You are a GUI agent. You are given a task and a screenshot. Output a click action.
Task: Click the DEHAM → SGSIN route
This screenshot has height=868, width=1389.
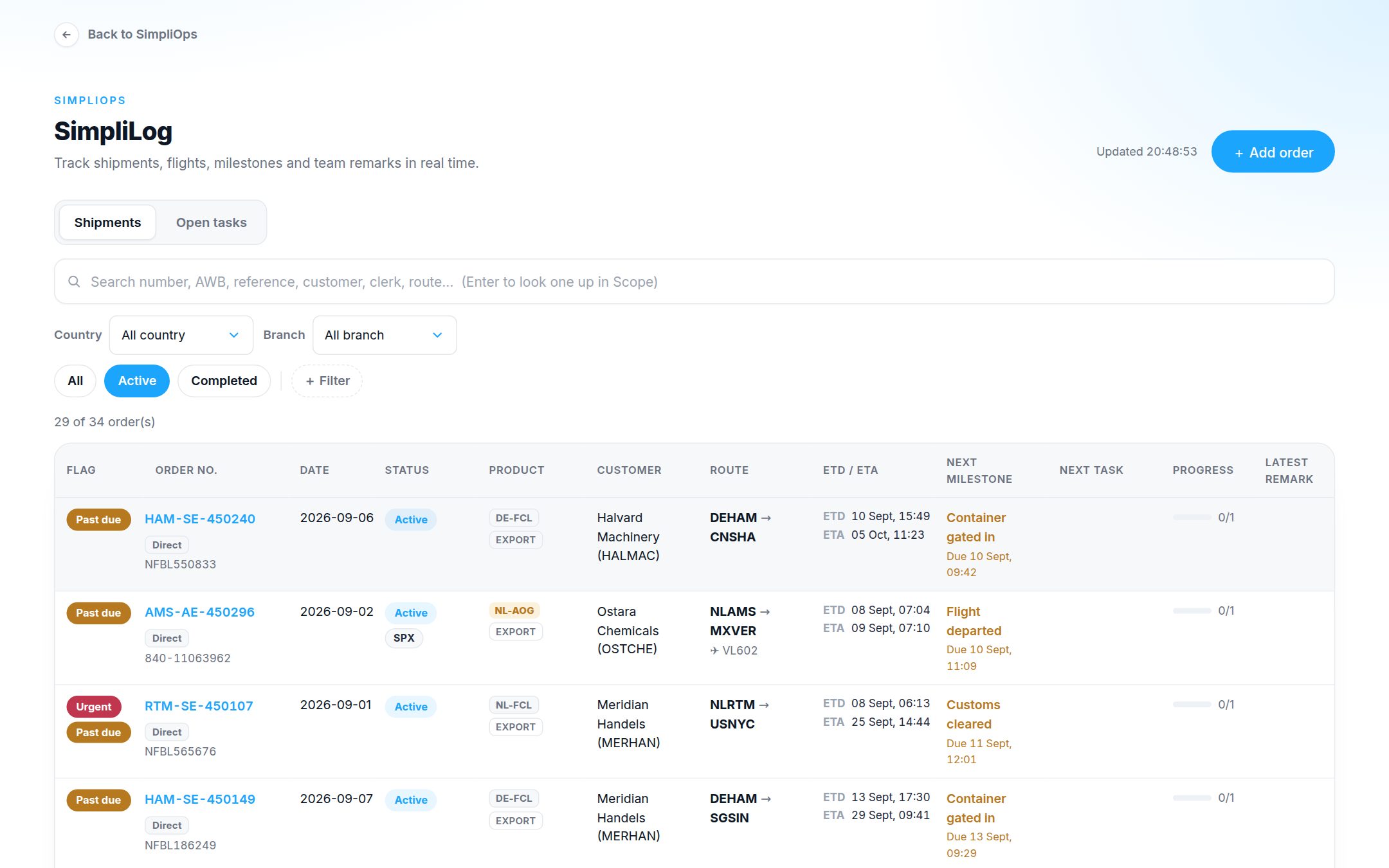(x=740, y=808)
